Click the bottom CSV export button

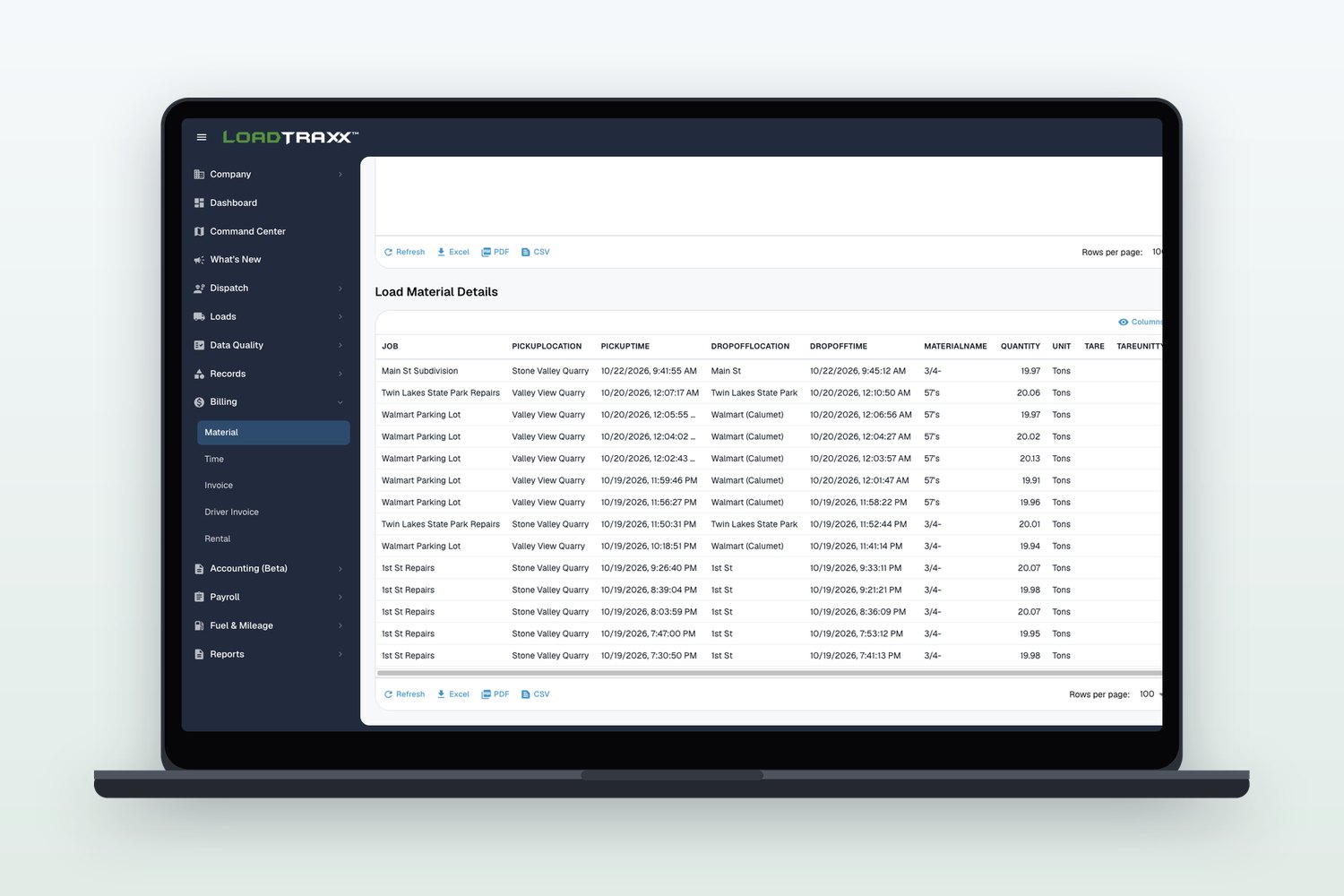click(x=536, y=694)
